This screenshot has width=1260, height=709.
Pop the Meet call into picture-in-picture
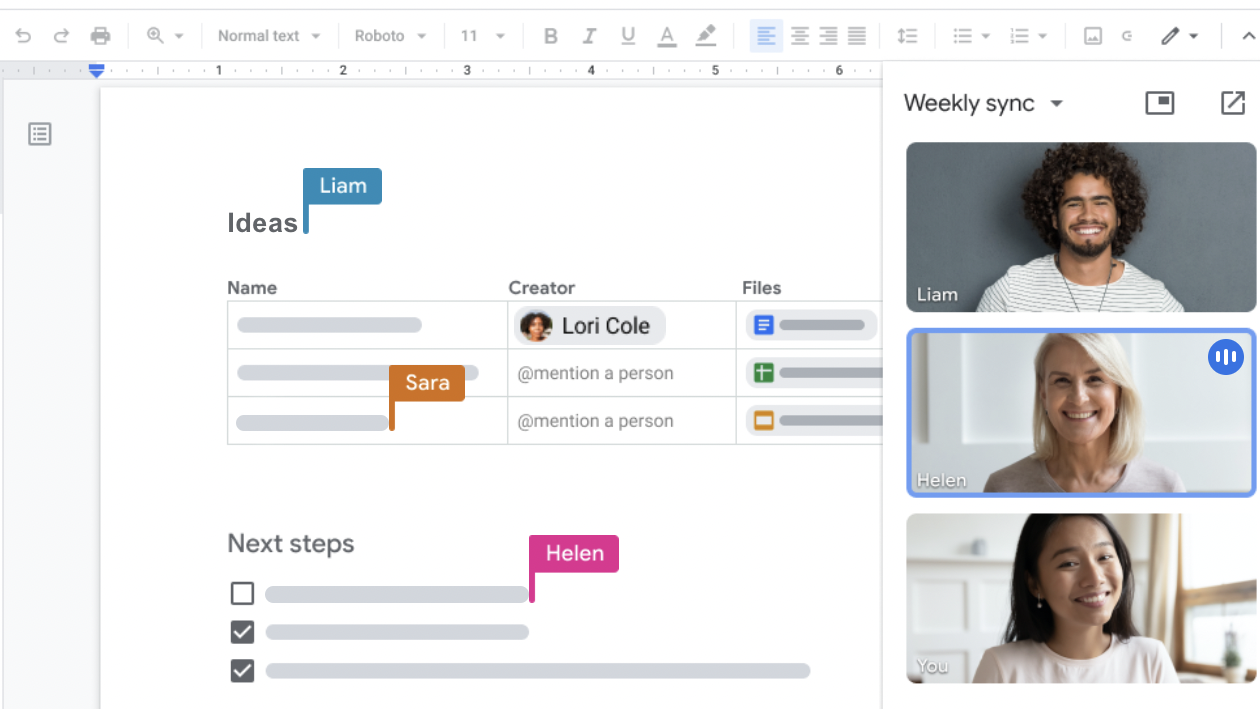click(1159, 102)
